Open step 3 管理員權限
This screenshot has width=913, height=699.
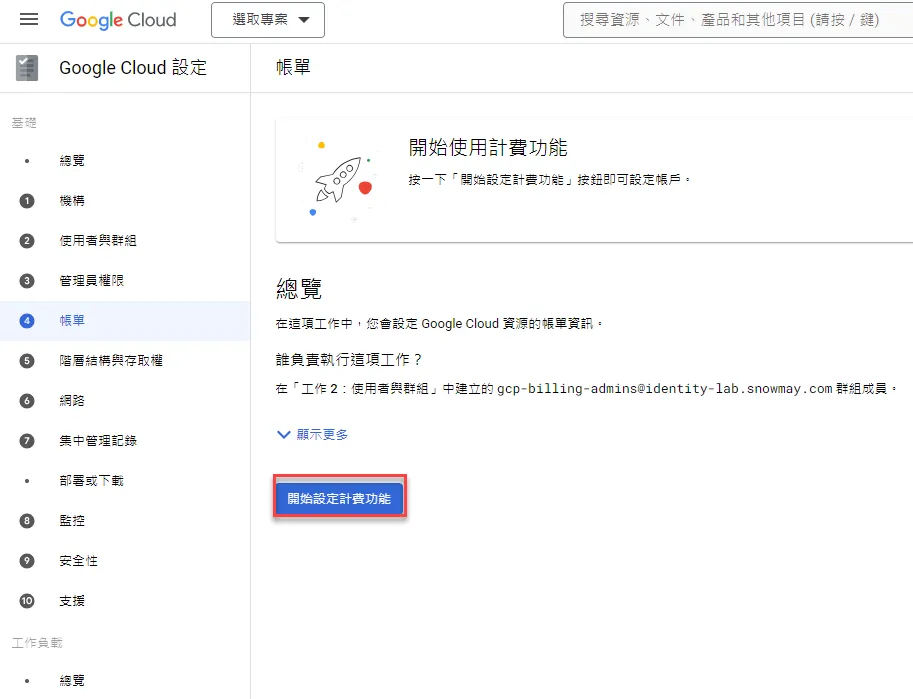click(91, 281)
